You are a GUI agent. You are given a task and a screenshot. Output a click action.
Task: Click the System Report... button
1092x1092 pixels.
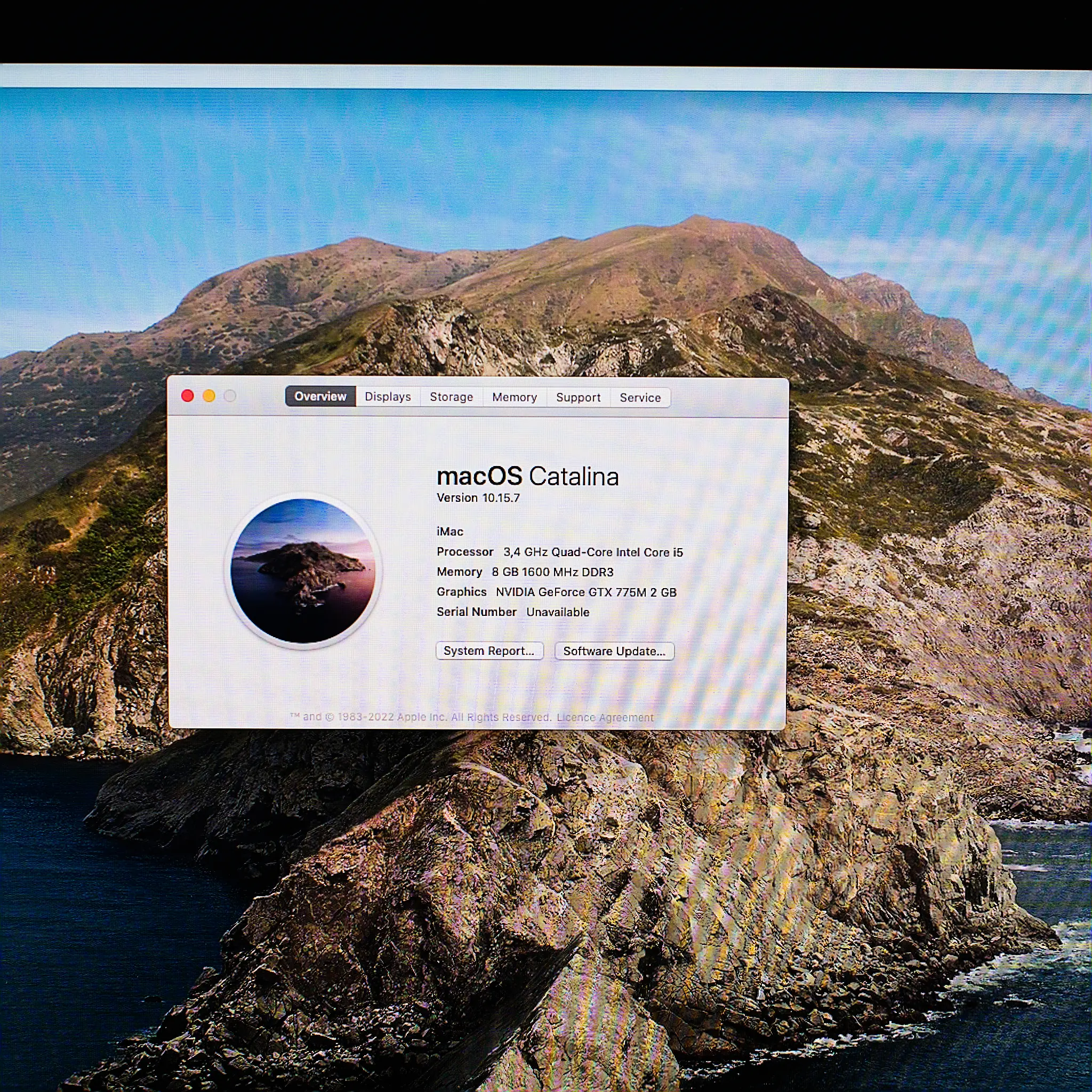click(489, 651)
